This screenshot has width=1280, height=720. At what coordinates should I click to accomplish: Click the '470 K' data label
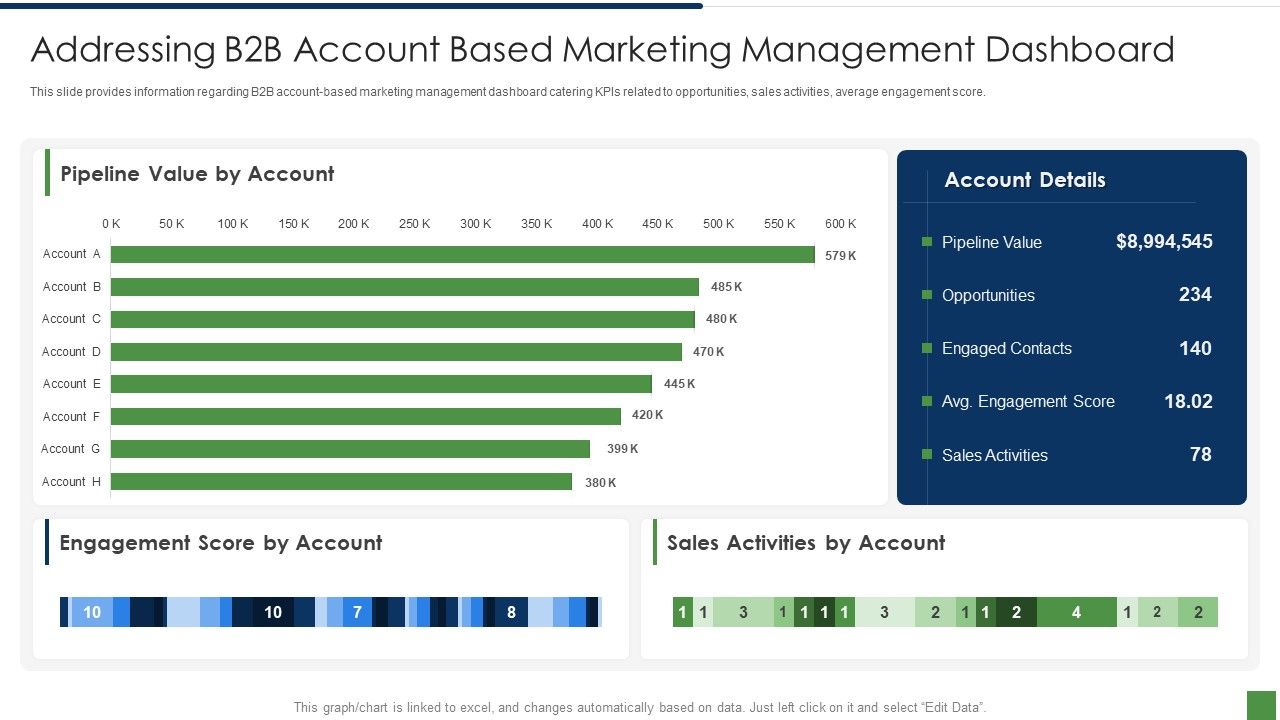[x=708, y=352]
